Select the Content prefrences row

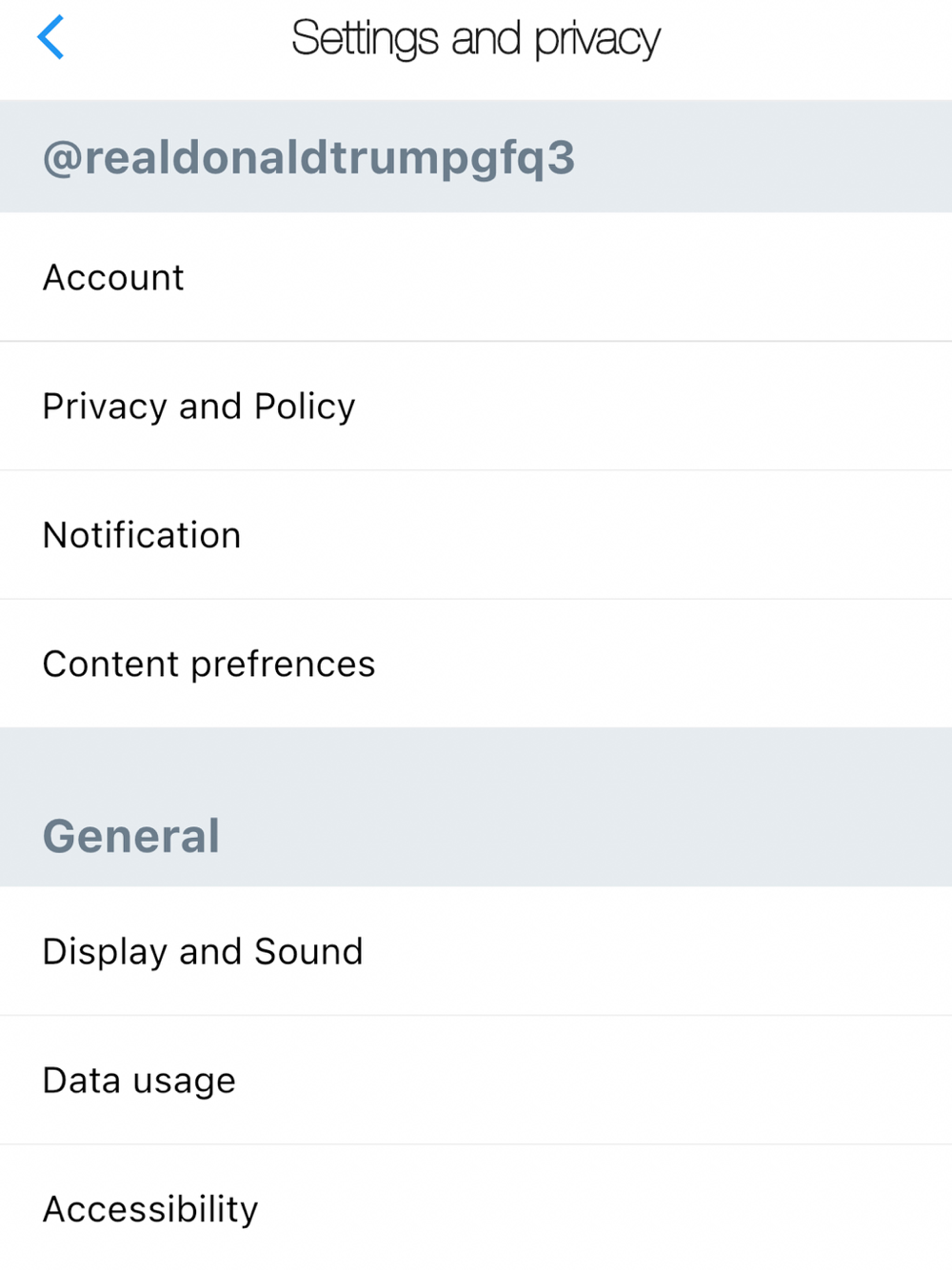click(x=476, y=664)
